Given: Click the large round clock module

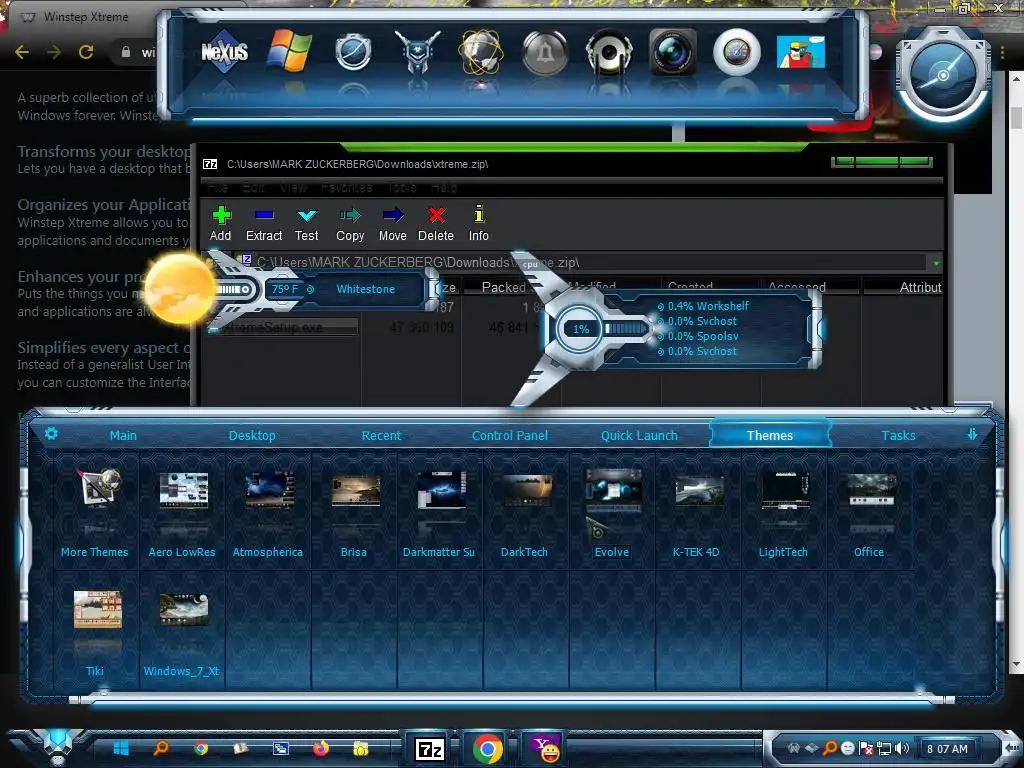Looking at the screenshot, I should 943,76.
